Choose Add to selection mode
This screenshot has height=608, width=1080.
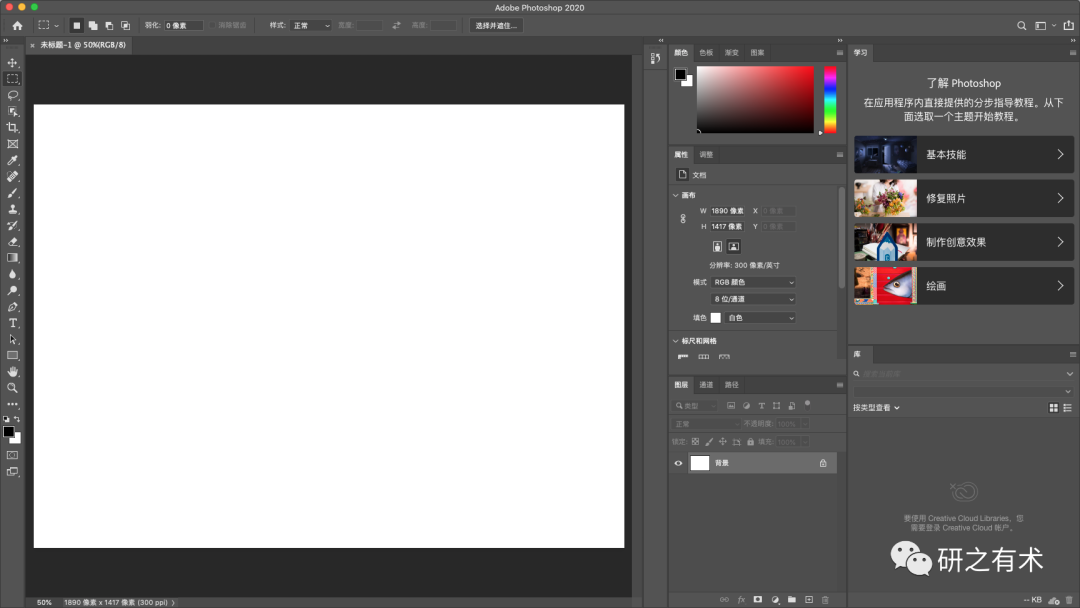(x=93, y=25)
